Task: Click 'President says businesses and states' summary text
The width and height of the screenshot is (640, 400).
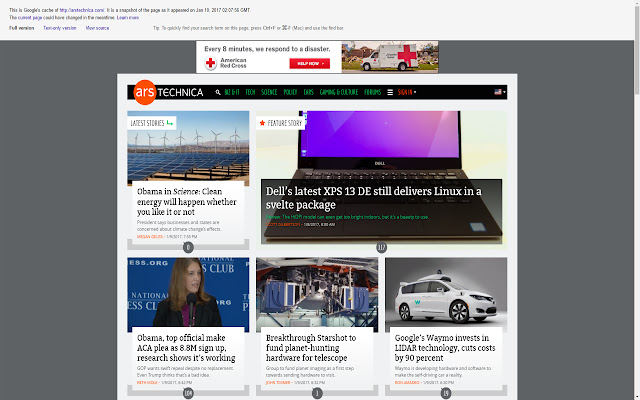Action: point(179,226)
